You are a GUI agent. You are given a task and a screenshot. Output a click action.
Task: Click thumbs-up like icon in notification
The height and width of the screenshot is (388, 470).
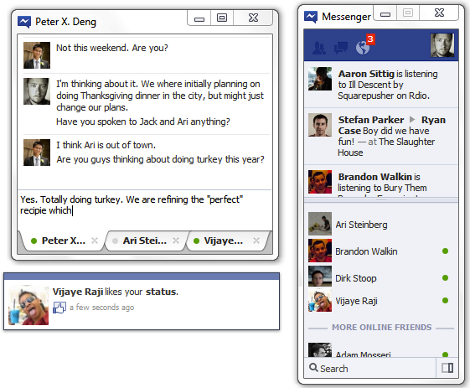click(x=59, y=307)
